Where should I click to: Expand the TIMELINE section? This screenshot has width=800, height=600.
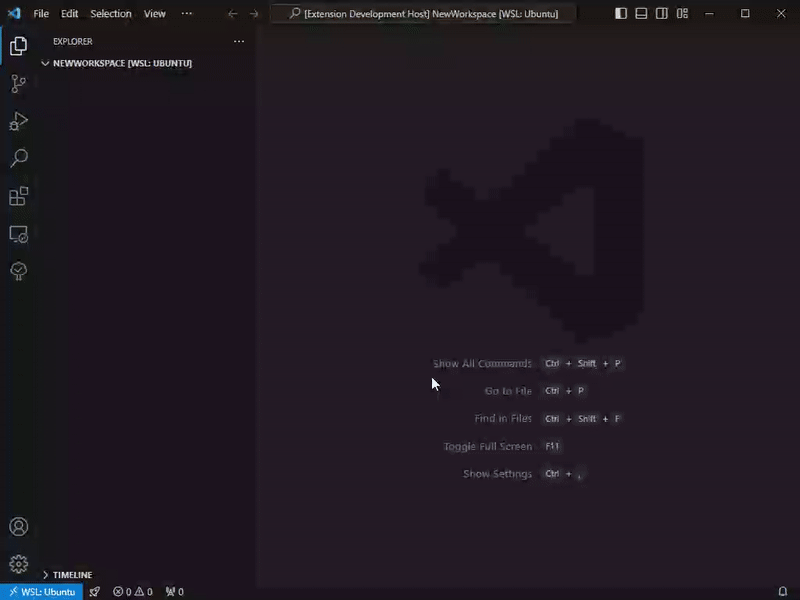(x=66, y=575)
